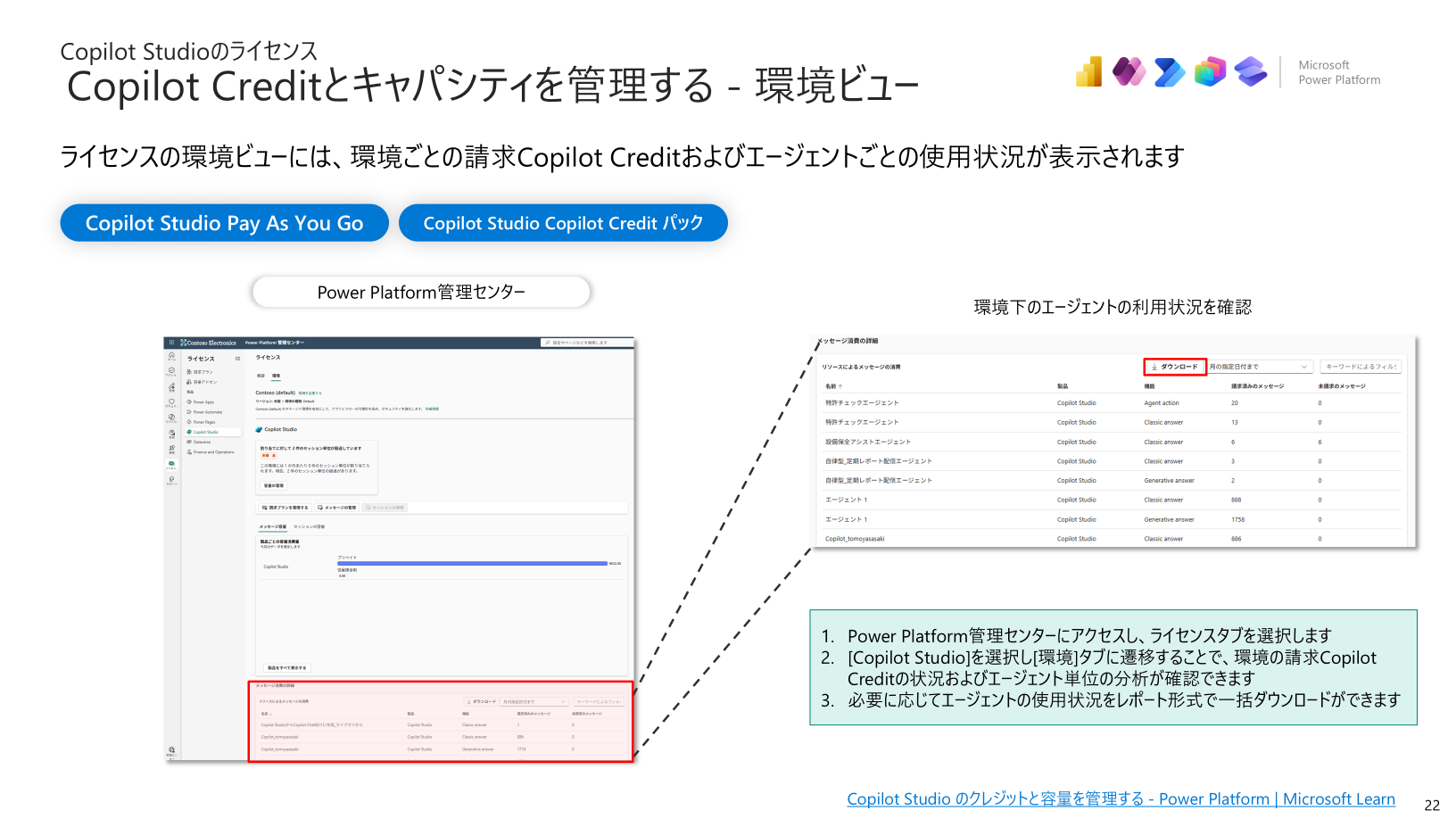Image resolution: width=1456 pixels, height=819 pixels.
Task: Click the admin centers icon at rail bottom
Action: [x=171, y=751]
